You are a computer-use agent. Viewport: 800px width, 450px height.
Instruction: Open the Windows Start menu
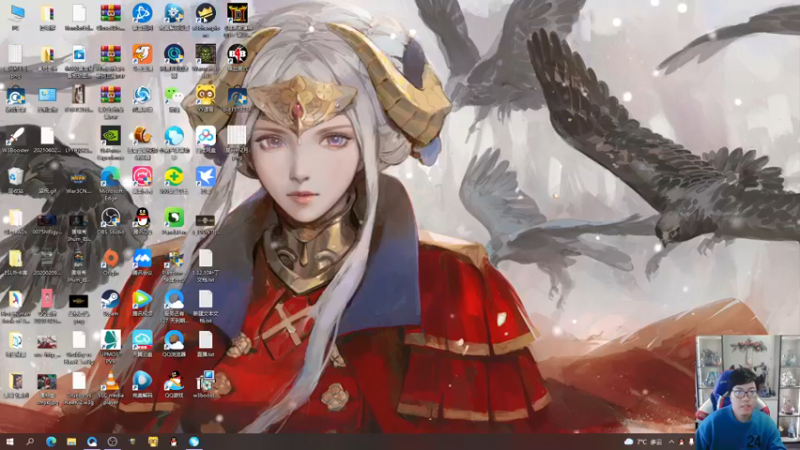point(10,442)
